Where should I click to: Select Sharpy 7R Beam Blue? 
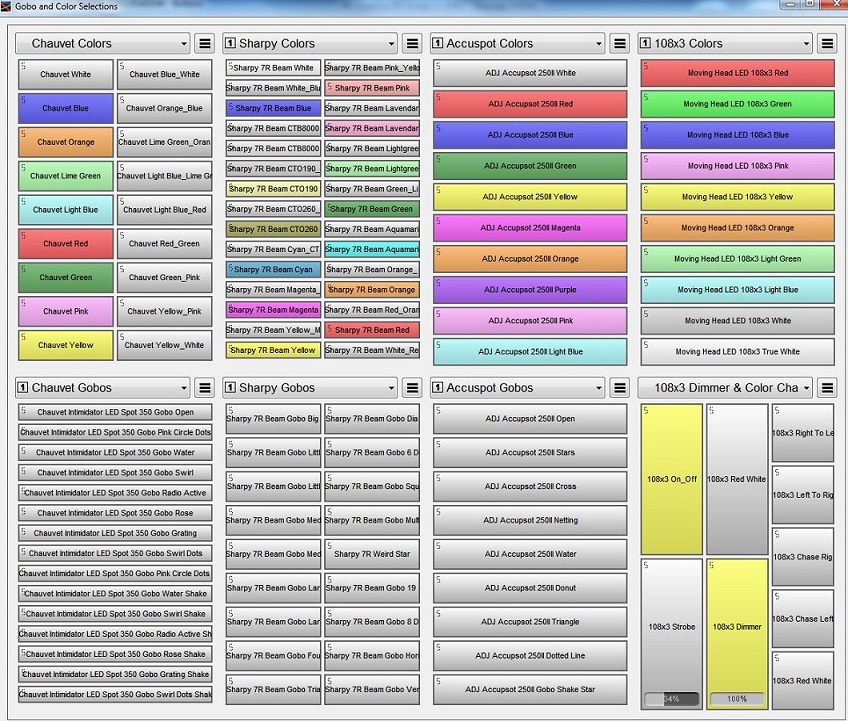point(273,108)
